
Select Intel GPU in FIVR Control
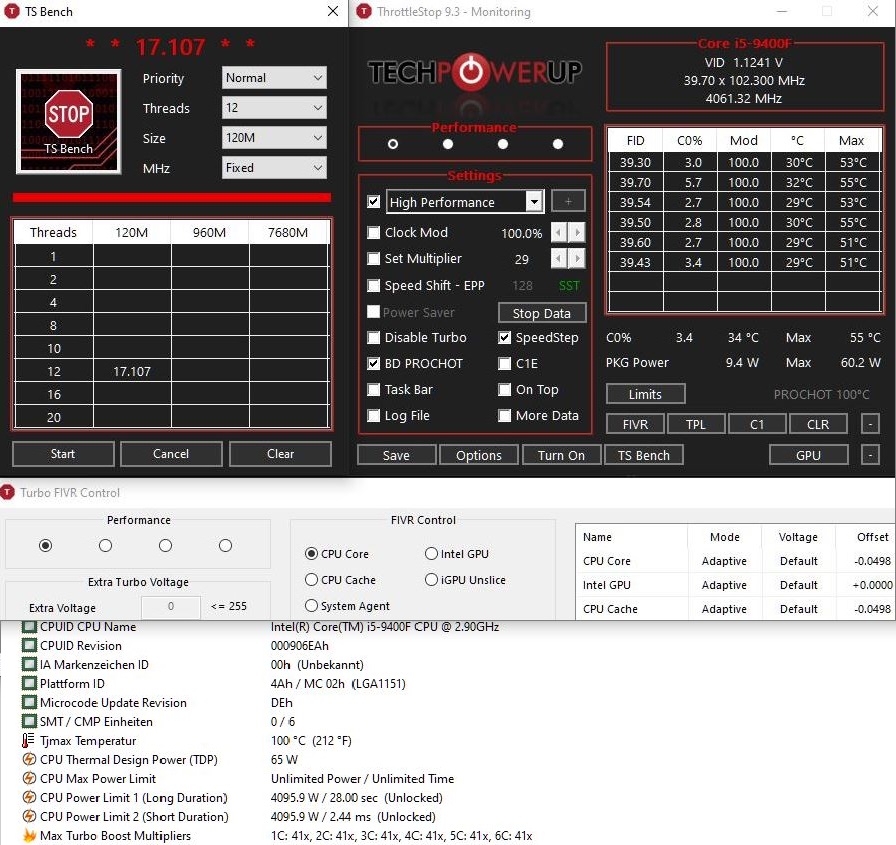pyautogui.click(x=431, y=554)
